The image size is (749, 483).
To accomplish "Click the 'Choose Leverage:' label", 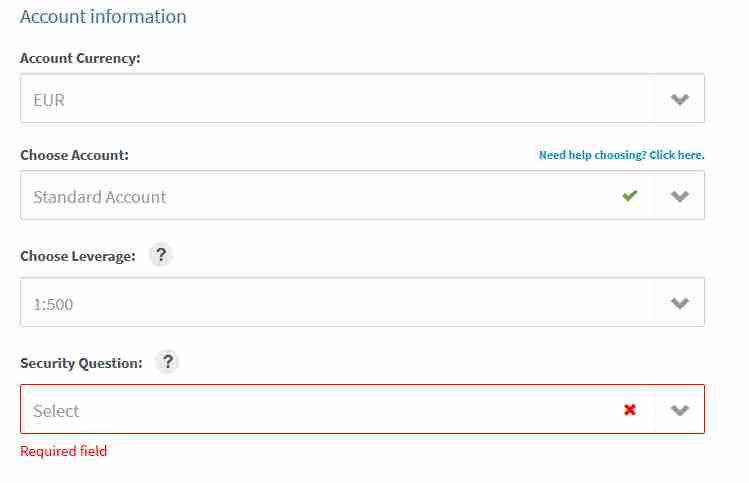I will point(78,257).
